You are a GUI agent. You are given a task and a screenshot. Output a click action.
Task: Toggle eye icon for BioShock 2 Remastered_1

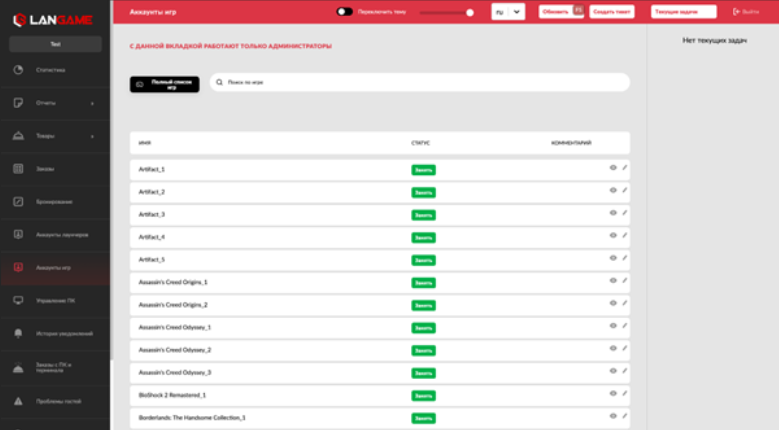[613, 394]
